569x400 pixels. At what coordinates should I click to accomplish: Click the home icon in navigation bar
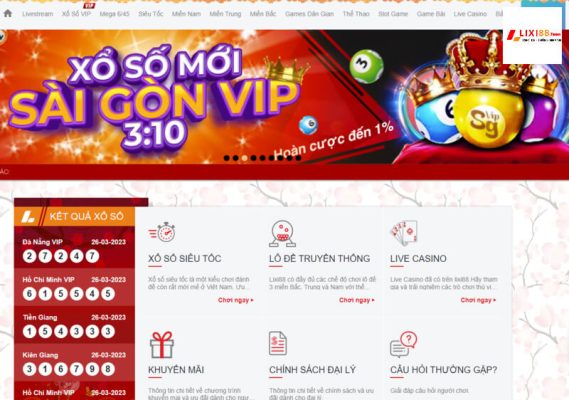[8, 13]
